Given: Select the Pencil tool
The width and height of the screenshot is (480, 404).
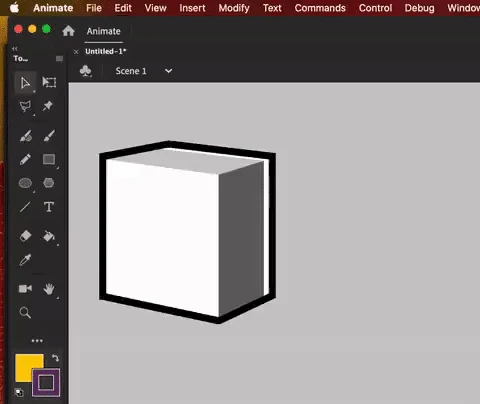Looking at the screenshot, I should (x=25, y=159).
